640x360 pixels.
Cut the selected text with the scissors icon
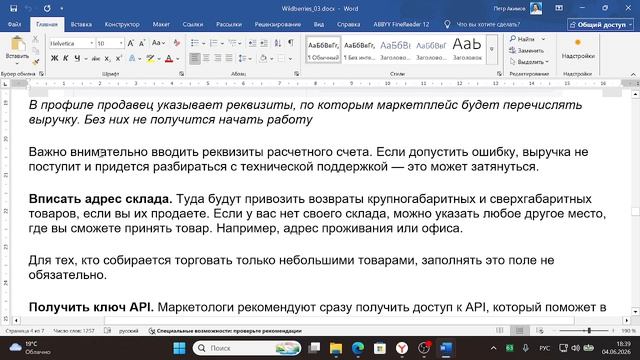[36, 39]
